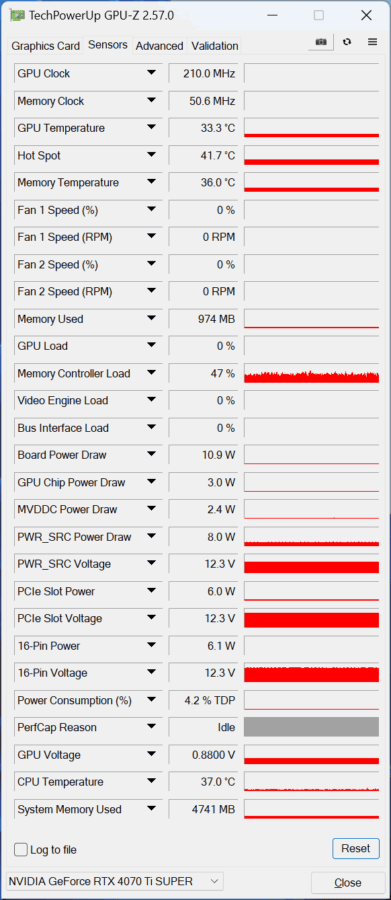Click the Reset button
The image size is (391, 900).
point(356,848)
